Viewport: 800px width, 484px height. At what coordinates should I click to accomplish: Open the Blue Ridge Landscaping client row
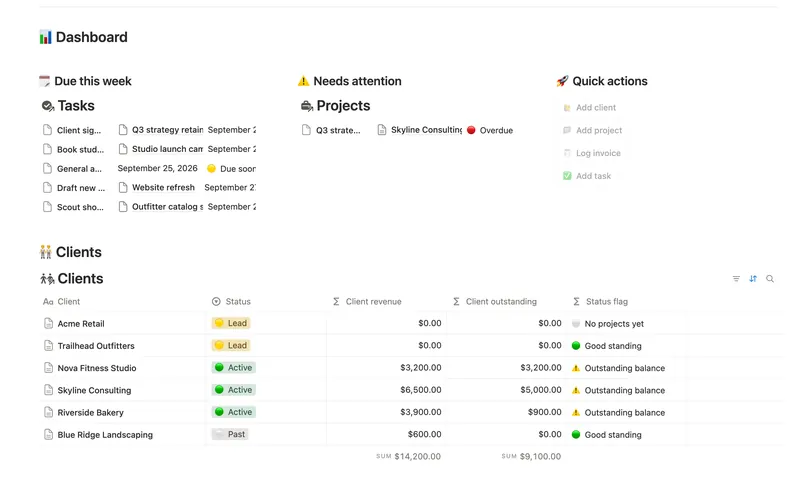tap(105, 435)
